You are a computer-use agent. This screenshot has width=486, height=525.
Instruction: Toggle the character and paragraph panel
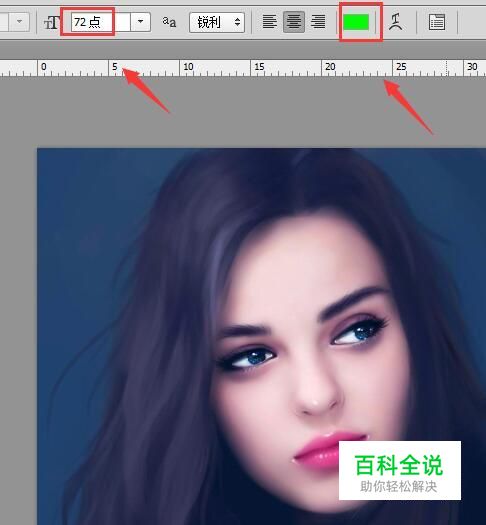[437, 22]
